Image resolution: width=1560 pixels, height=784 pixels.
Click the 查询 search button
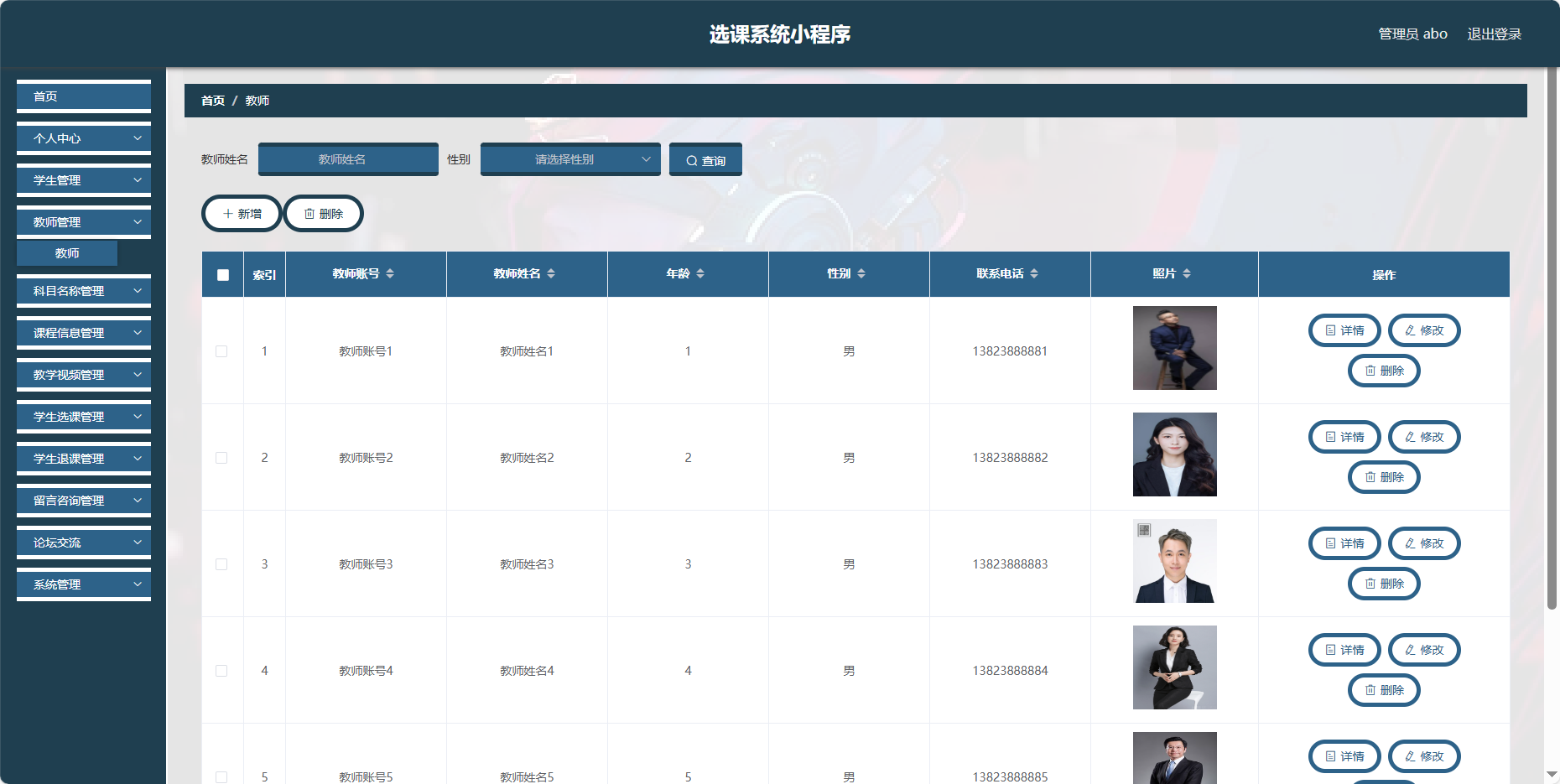click(705, 160)
